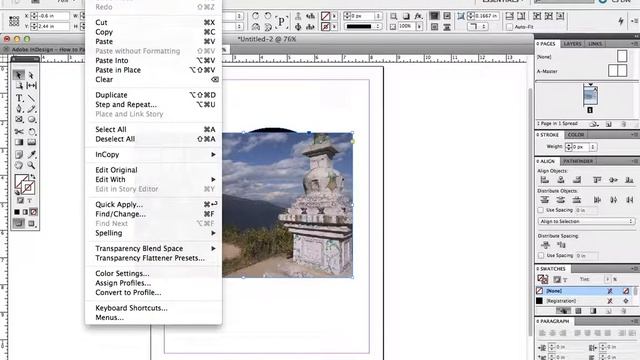This screenshot has width=640, height=360.
Task: Select the Free Transform tool
Action: (31, 131)
